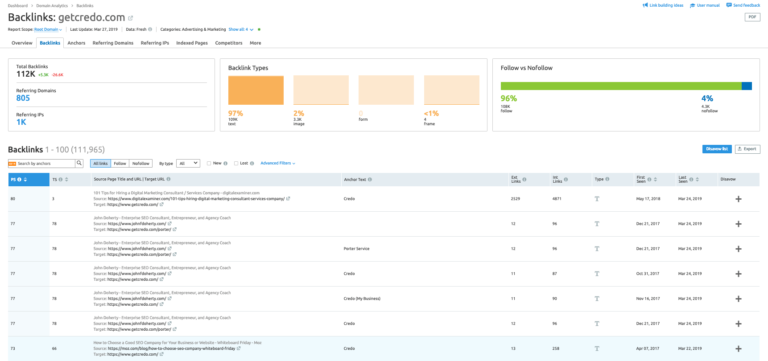Go to Dashboard in the breadcrumb
Viewport: 768px width, 361px height.
point(18,5)
